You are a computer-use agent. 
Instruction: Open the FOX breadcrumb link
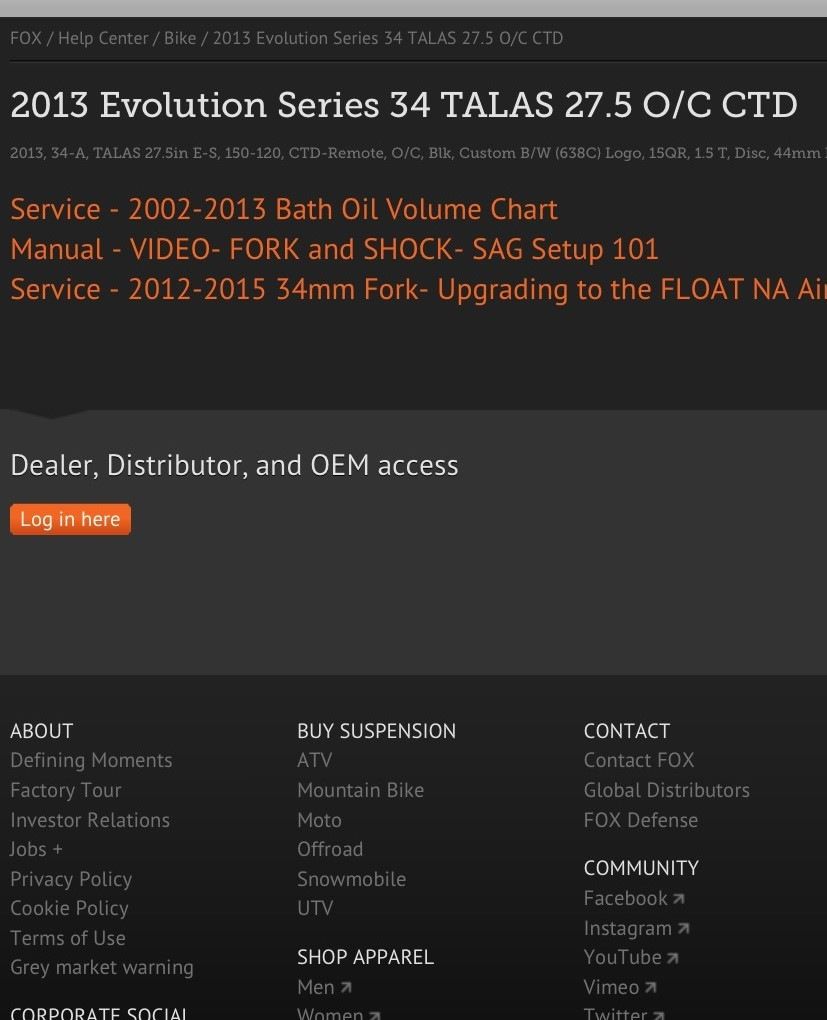26,38
